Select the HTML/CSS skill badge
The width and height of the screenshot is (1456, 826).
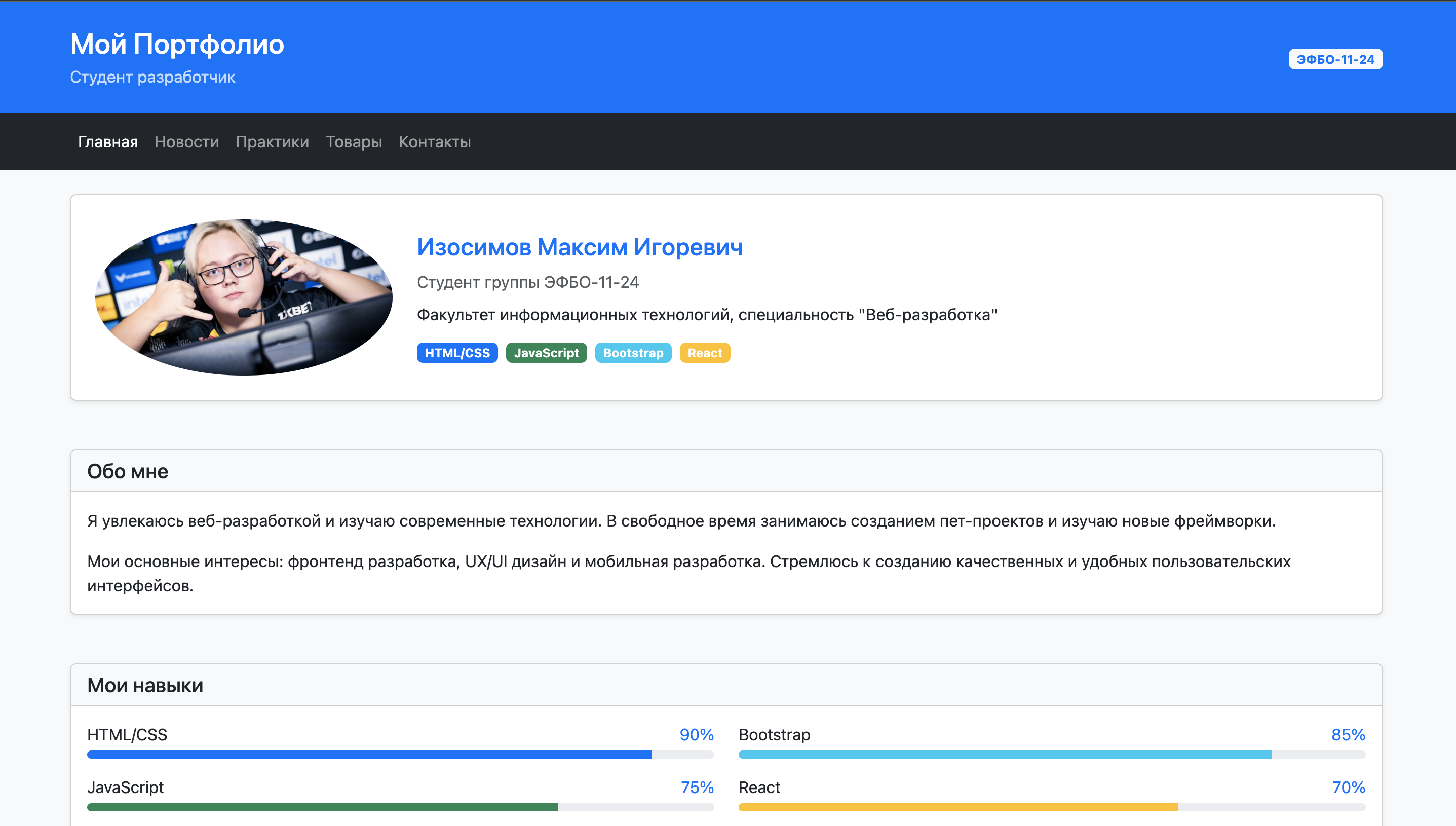coord(457,352)
